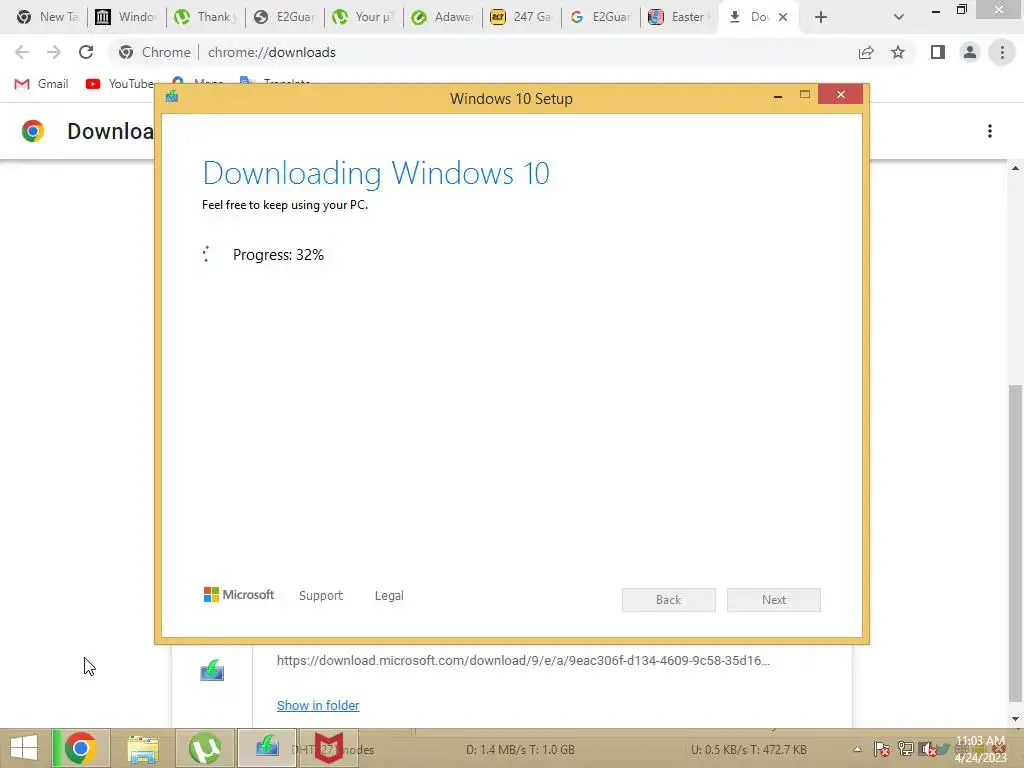The image size is (1024, 768).
Task: Open Chrome's side panel
Action: click(938, 52)
